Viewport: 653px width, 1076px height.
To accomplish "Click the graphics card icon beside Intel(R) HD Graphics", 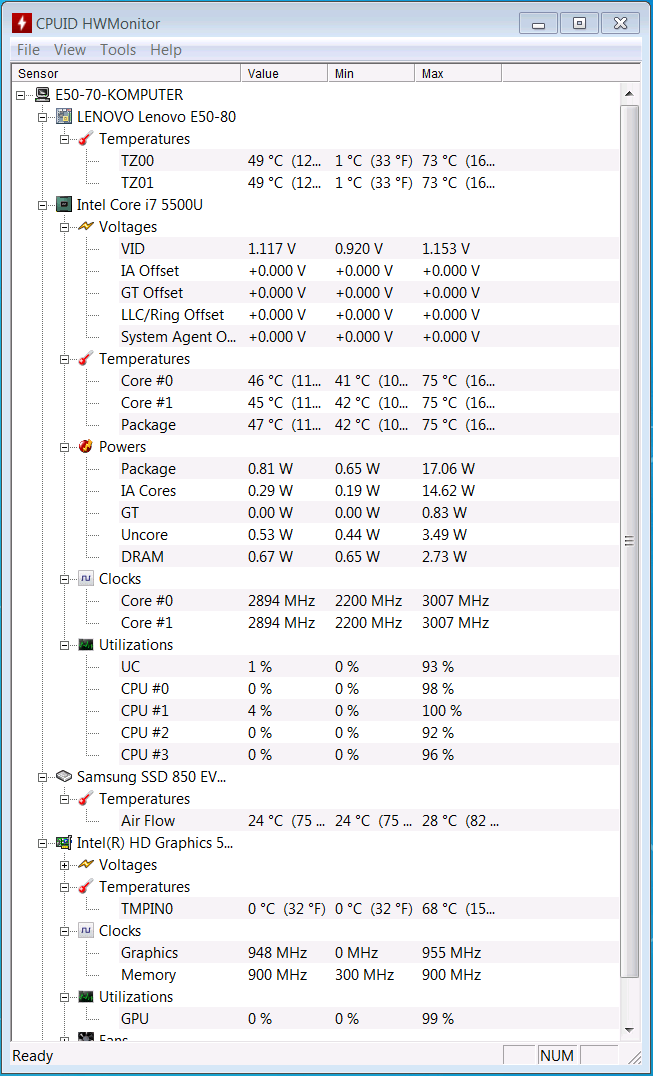I will click(x=64, y=843).
